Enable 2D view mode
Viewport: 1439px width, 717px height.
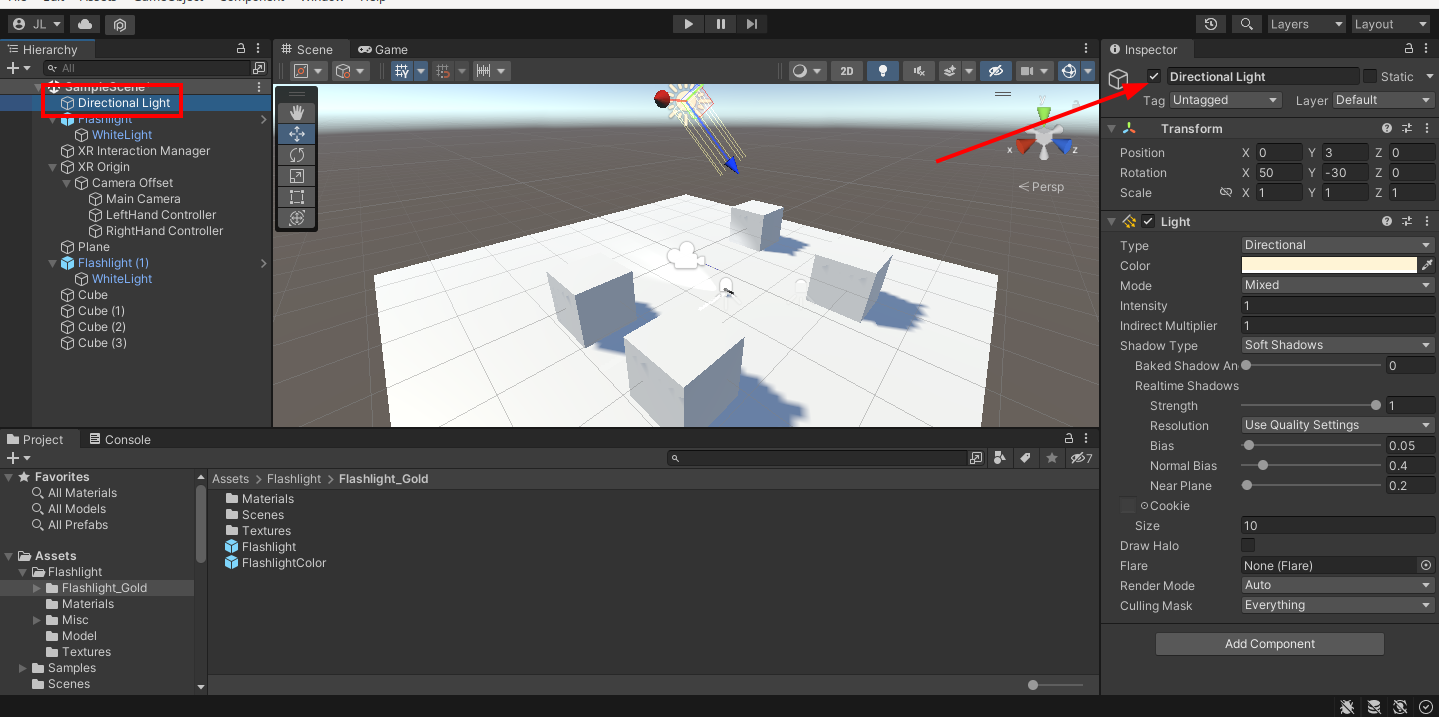[x=846, y=70]
